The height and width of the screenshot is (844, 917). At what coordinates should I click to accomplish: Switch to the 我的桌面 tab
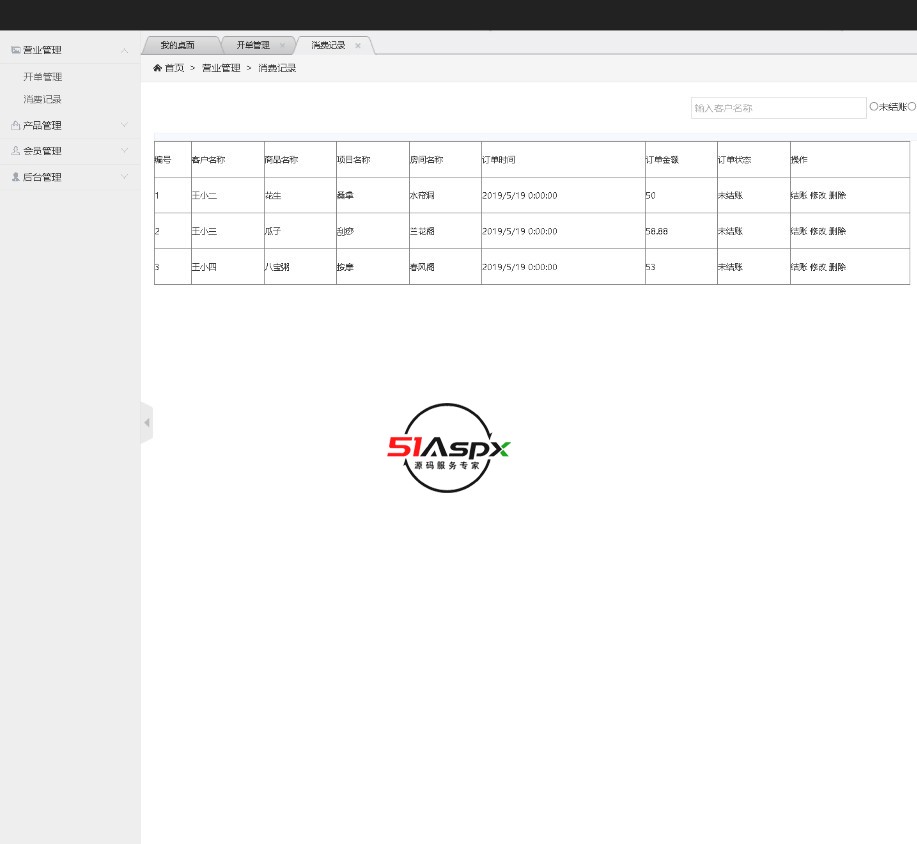click(178, 45)
